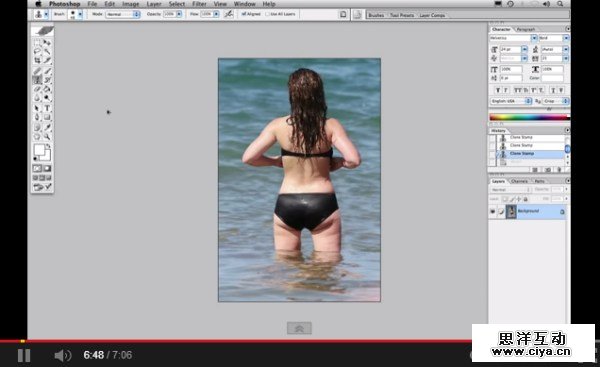Viewport: 600px width, 367px height.
Task: Select the Shape tool
Action: [x=47, y=117]
